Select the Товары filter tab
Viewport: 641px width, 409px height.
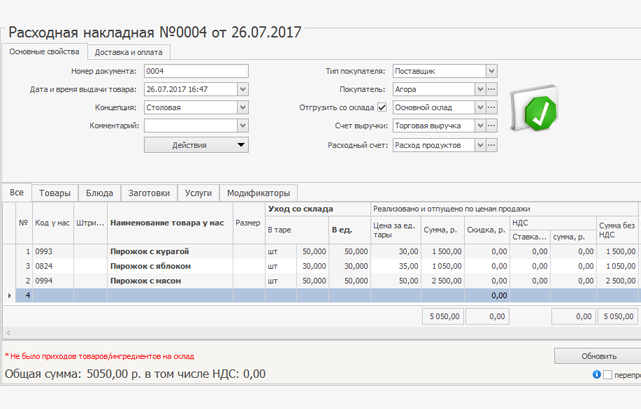[55, 193]
